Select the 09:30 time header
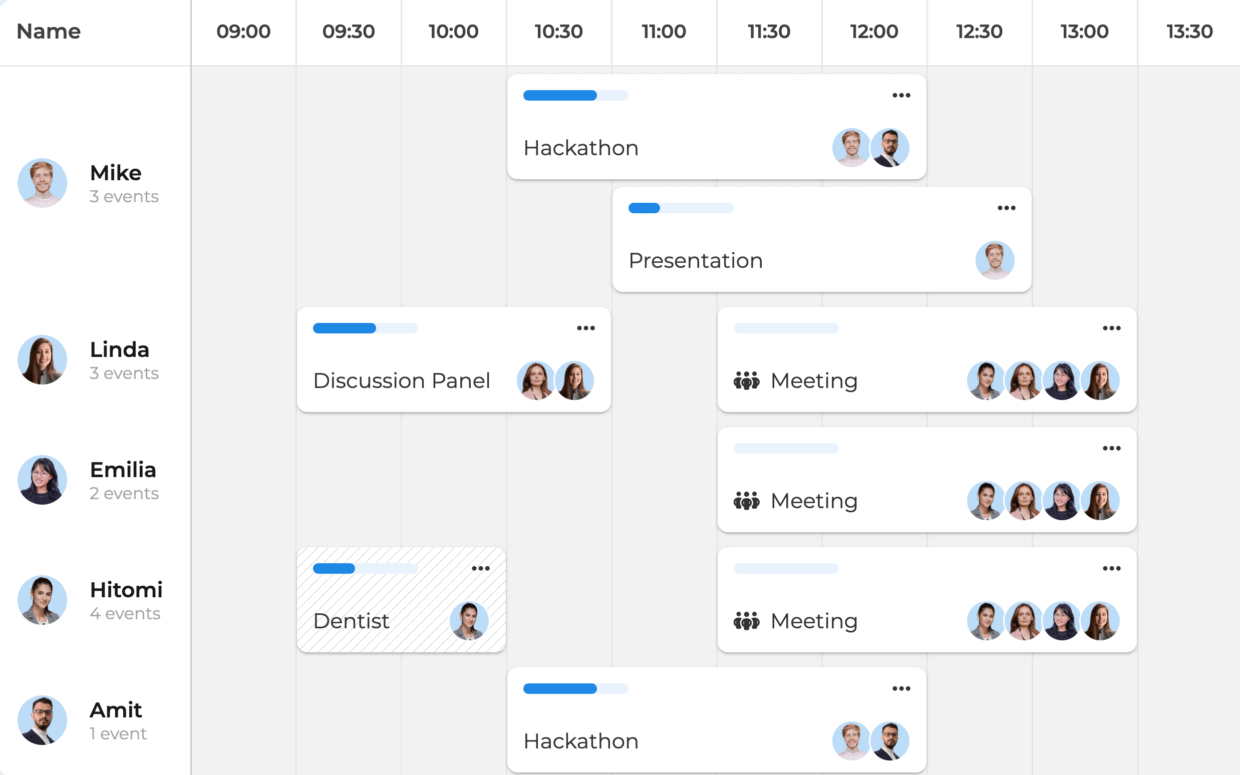 [x=348, y=31]
